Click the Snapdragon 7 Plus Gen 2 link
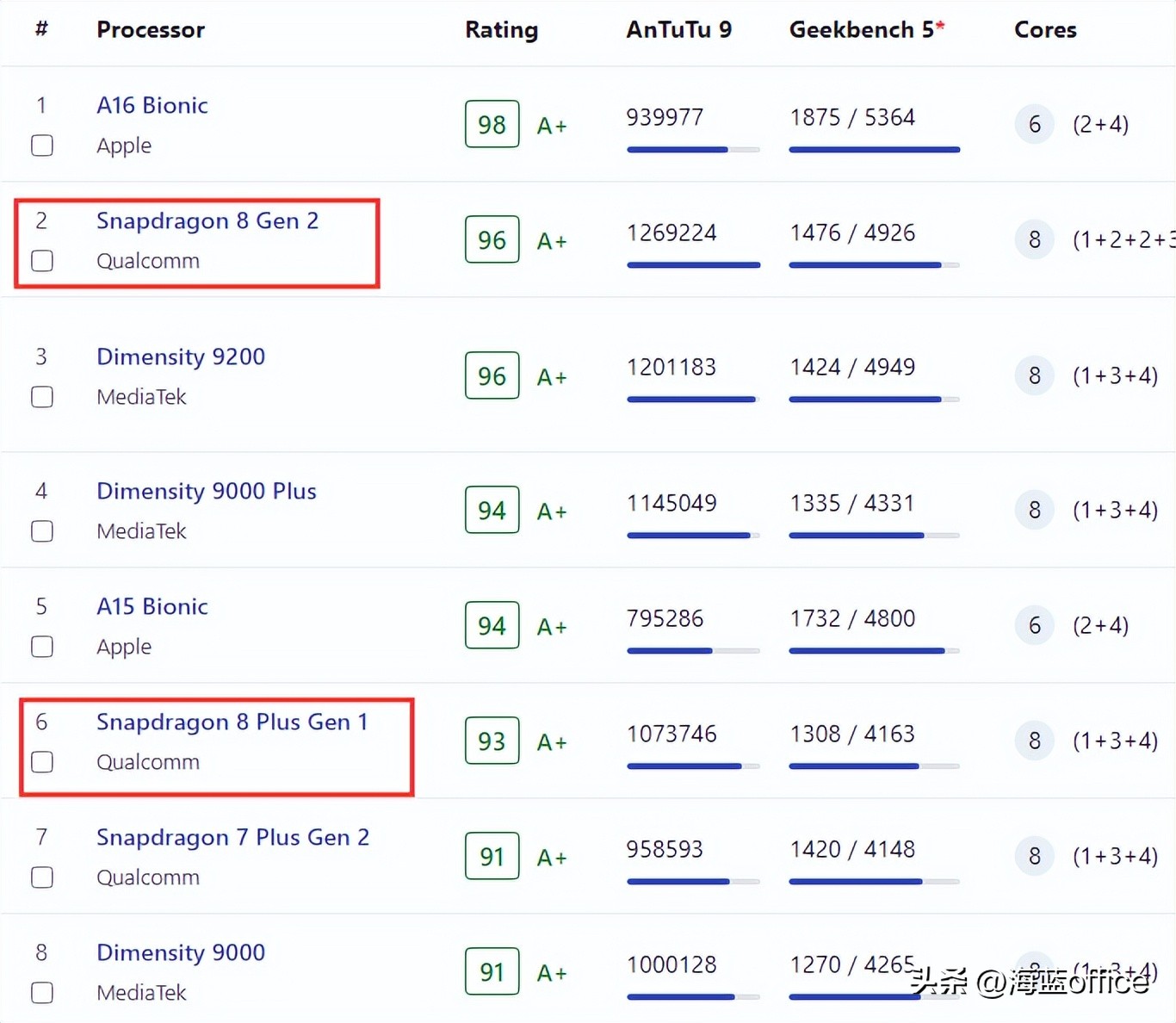Screen dimensions: 1176x1023 click(232, 837)
